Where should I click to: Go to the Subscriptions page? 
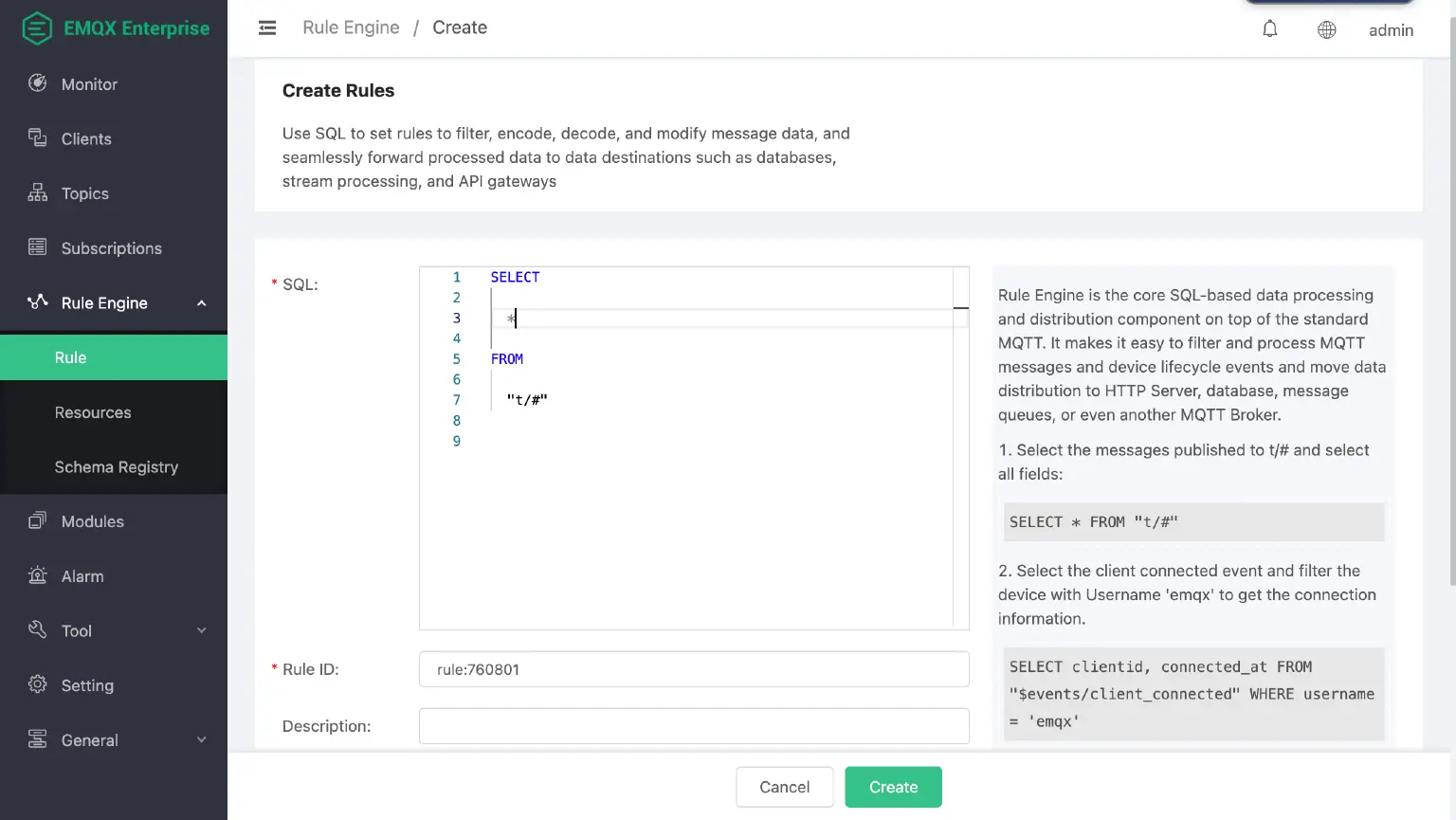111,248
